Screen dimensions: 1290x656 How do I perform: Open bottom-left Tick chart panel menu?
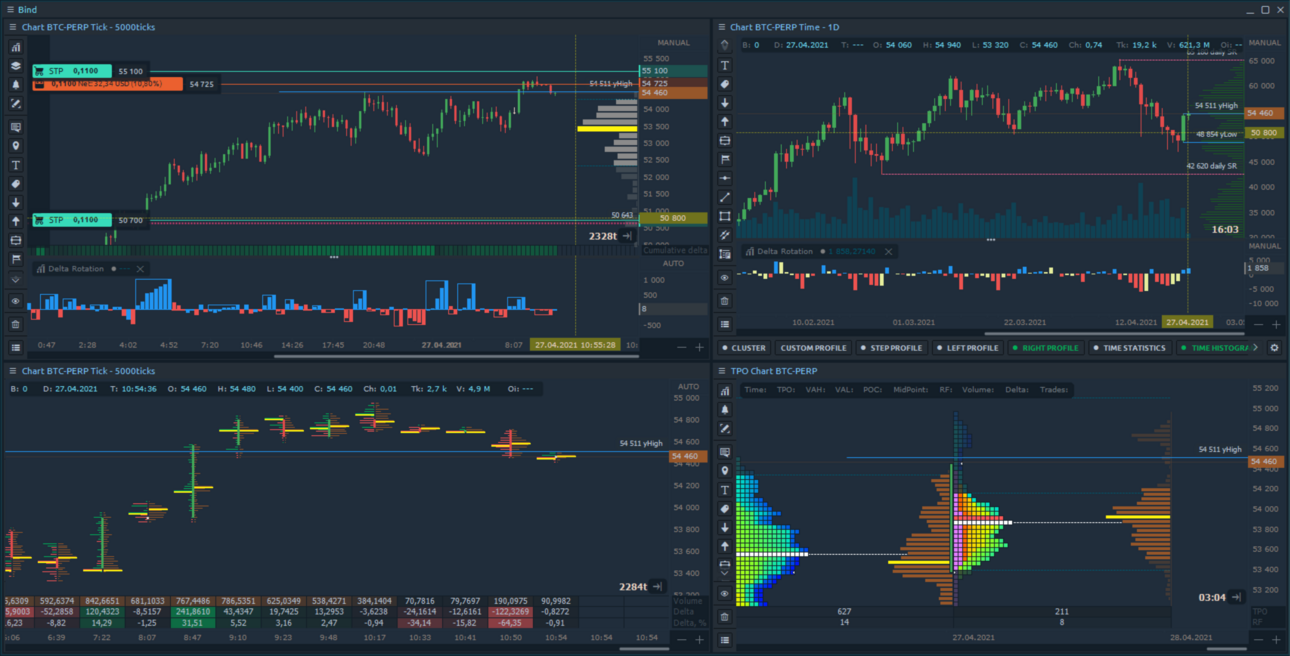point(11,371)
